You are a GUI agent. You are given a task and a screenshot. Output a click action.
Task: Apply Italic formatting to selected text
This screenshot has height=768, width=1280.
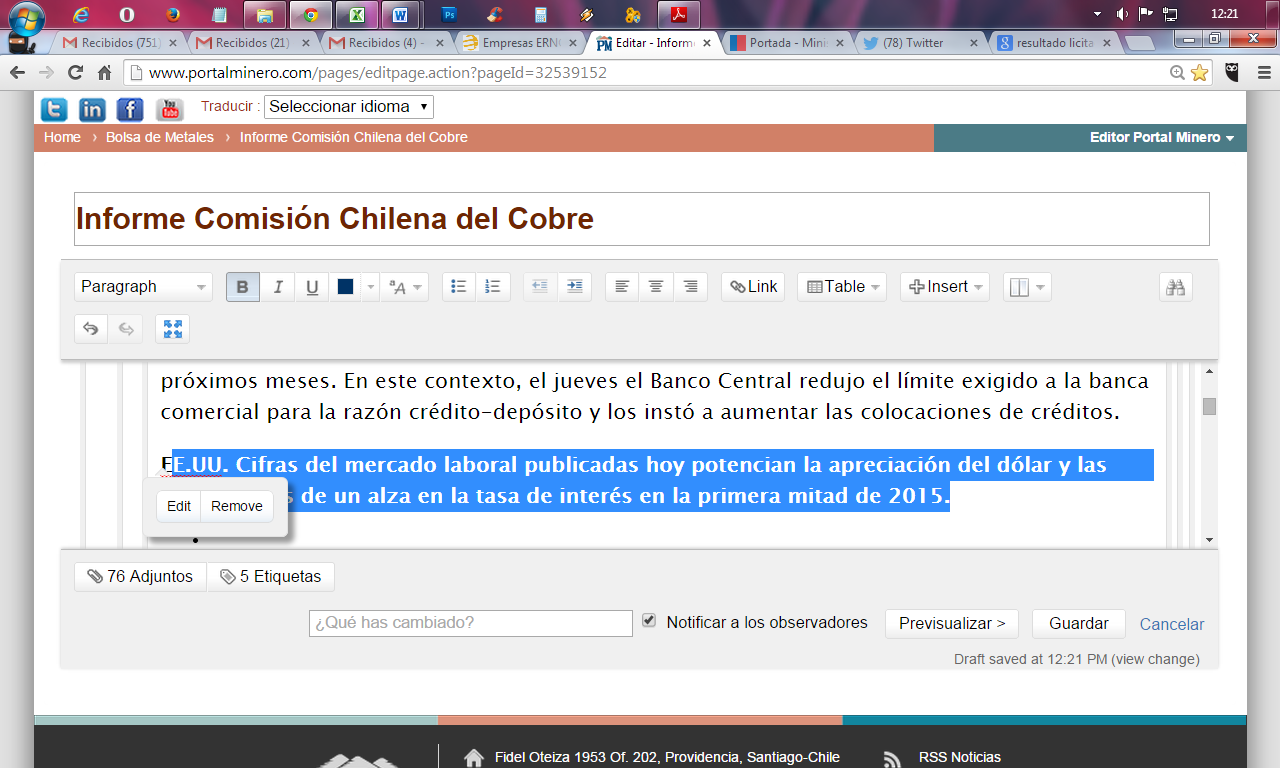[x=277, y=287]
